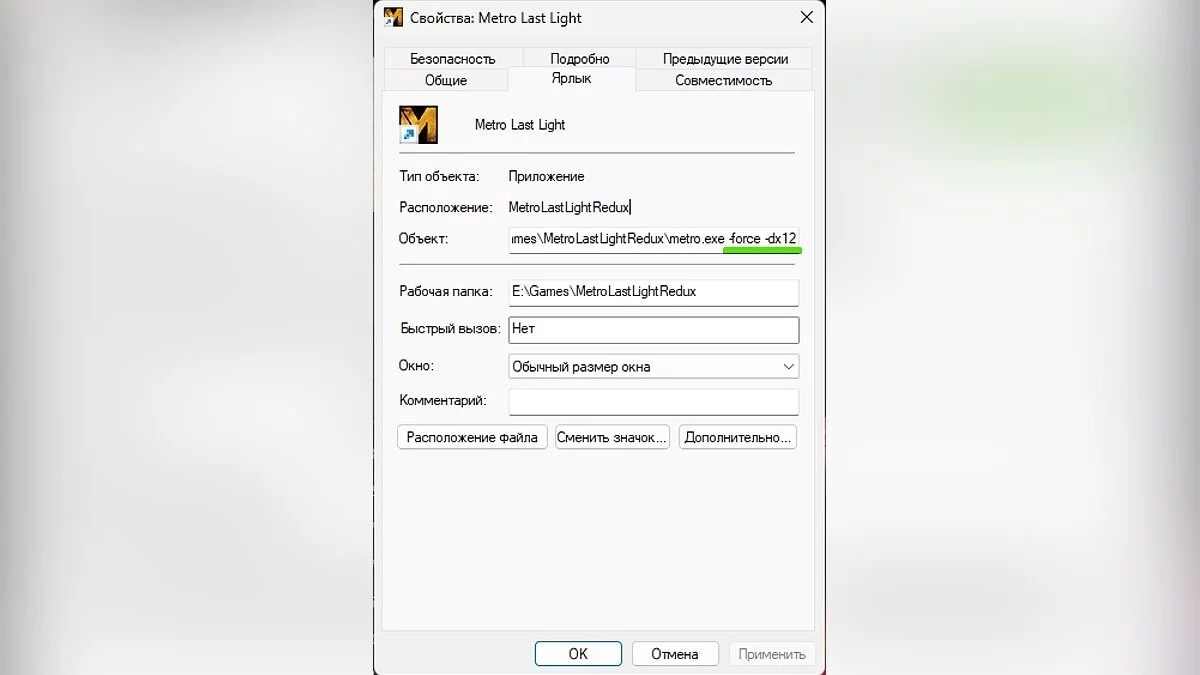Click the Сменить значок button
Image resolution: width=1200 pixels, height=675 pixels.
612,437
